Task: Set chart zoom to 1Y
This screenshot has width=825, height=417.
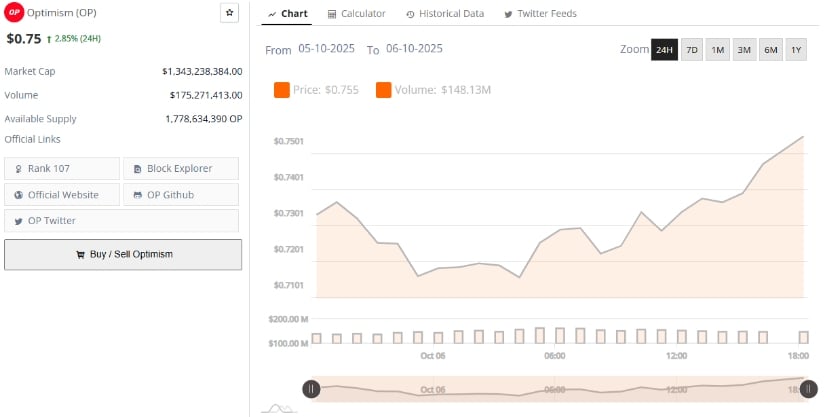Action: [796, 50]
